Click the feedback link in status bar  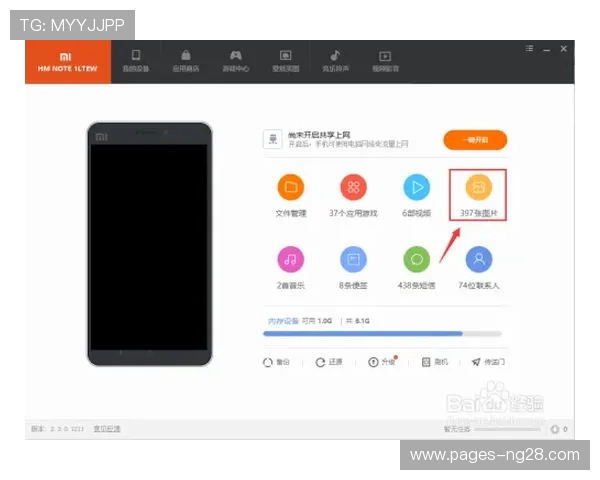coord(107,429)
